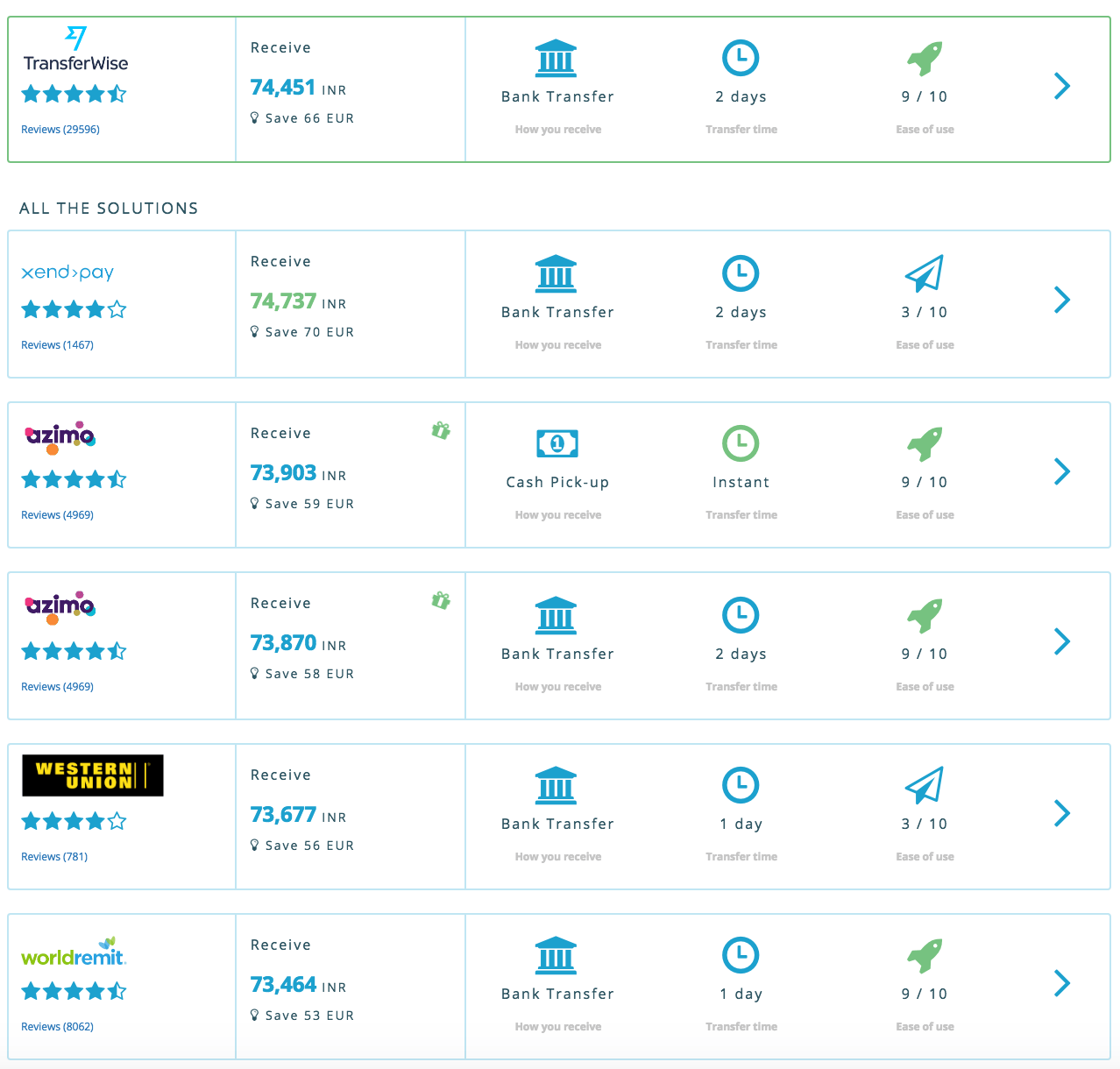Click the 74,451 INR amount

[x=298, y=88]
